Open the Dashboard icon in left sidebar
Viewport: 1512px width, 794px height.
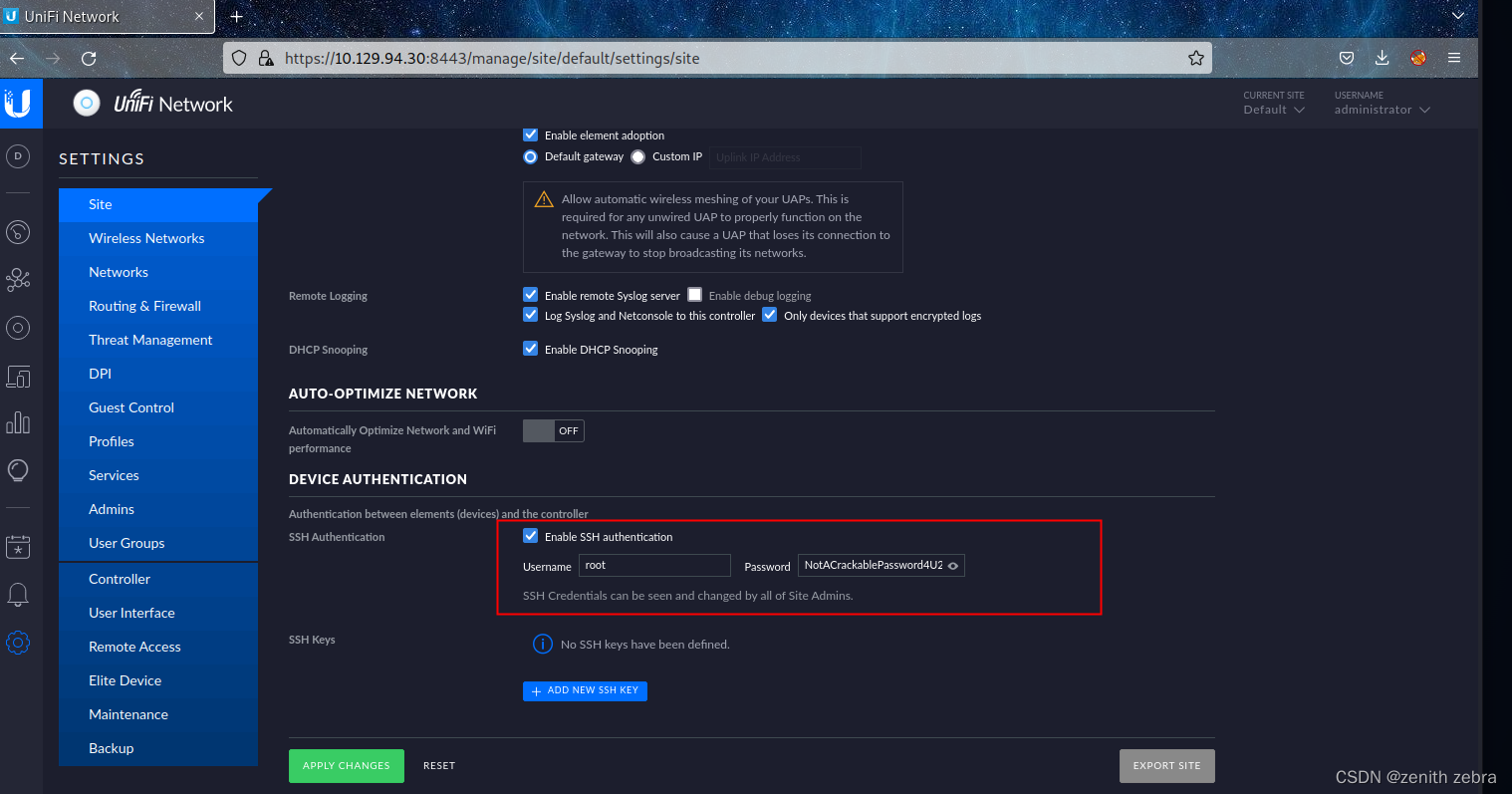click(x=18, y=232)
